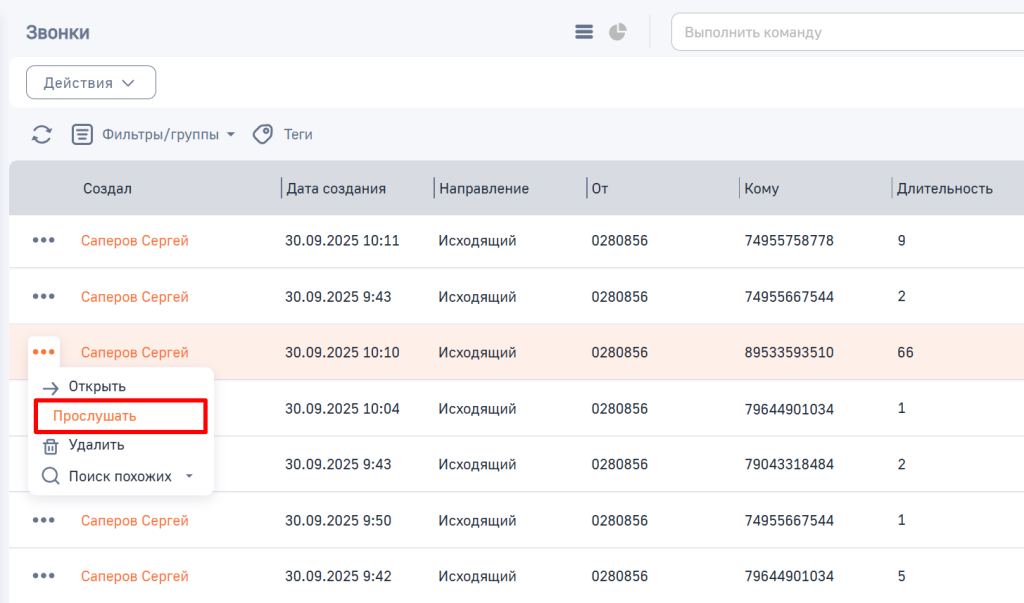Choose Открыть from the context menu
The width and height of the screenshot is (1024, 603).
pos(97,387)
